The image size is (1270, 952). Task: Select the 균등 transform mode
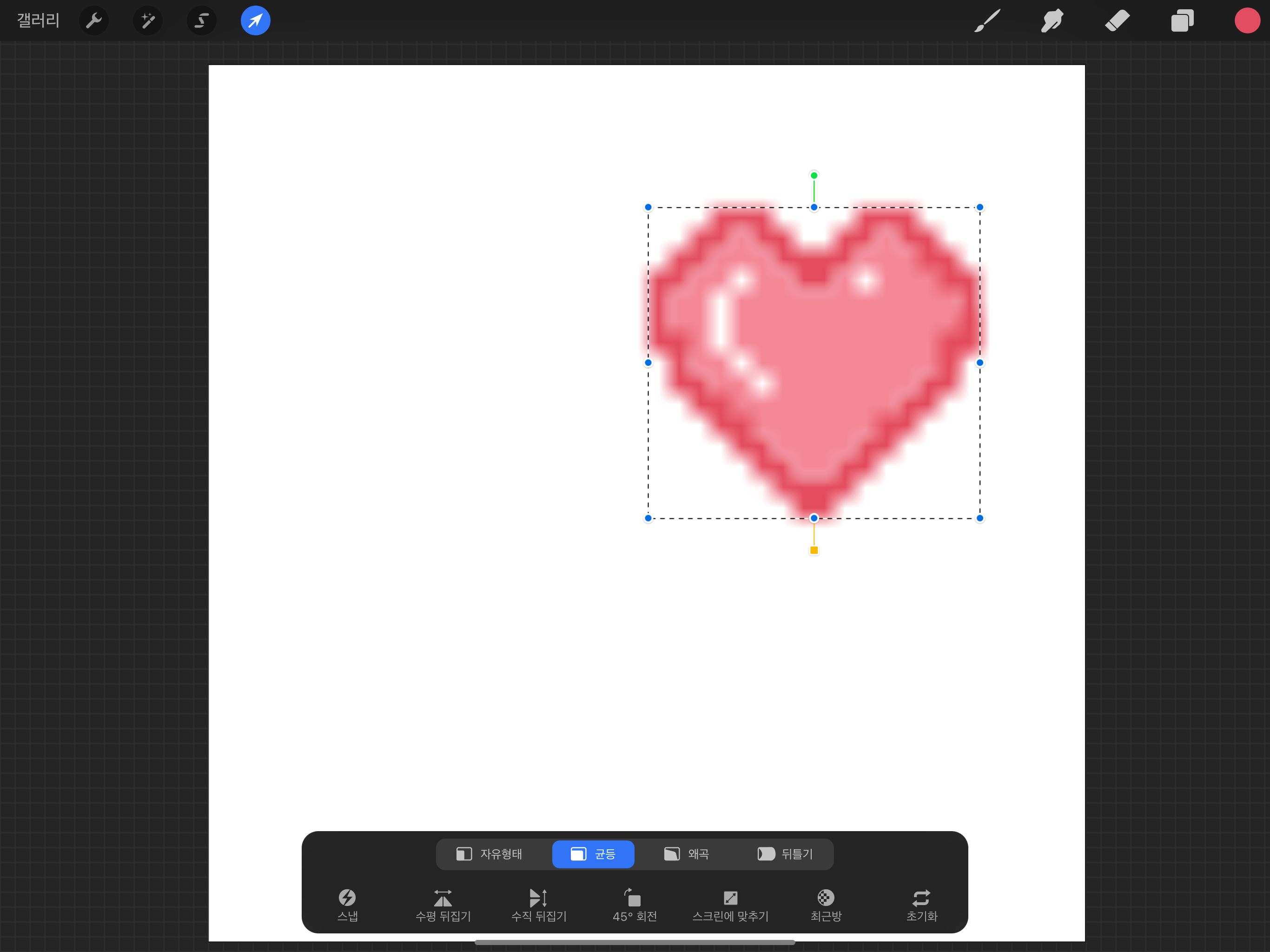click(x=593, y=854)
